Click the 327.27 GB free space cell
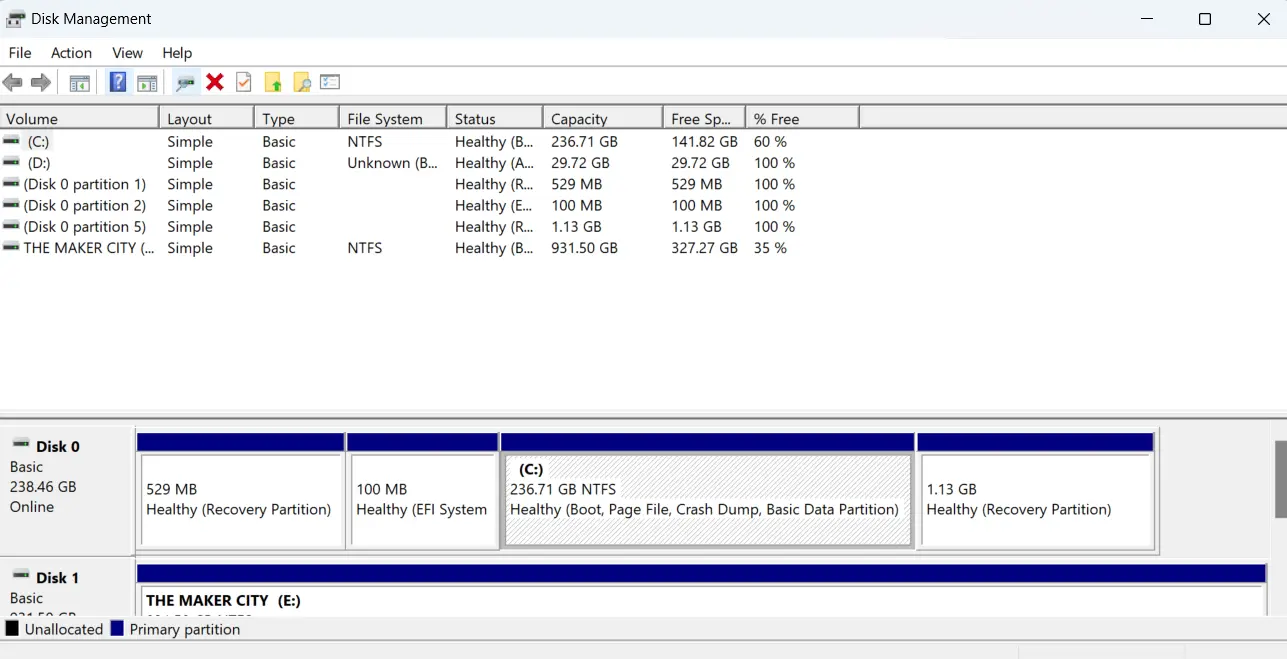 coord(704,248)
